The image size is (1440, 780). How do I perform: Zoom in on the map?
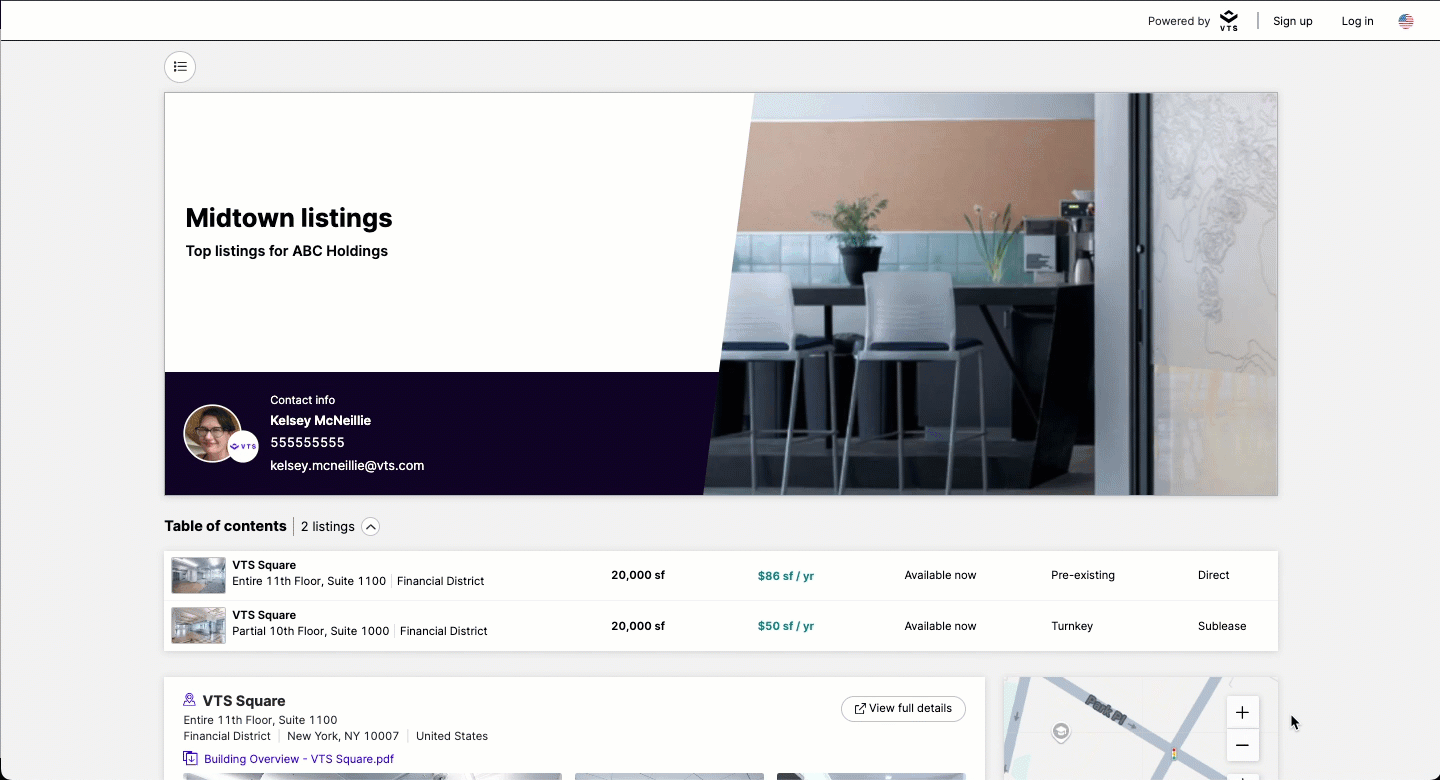pos(1242,713)
